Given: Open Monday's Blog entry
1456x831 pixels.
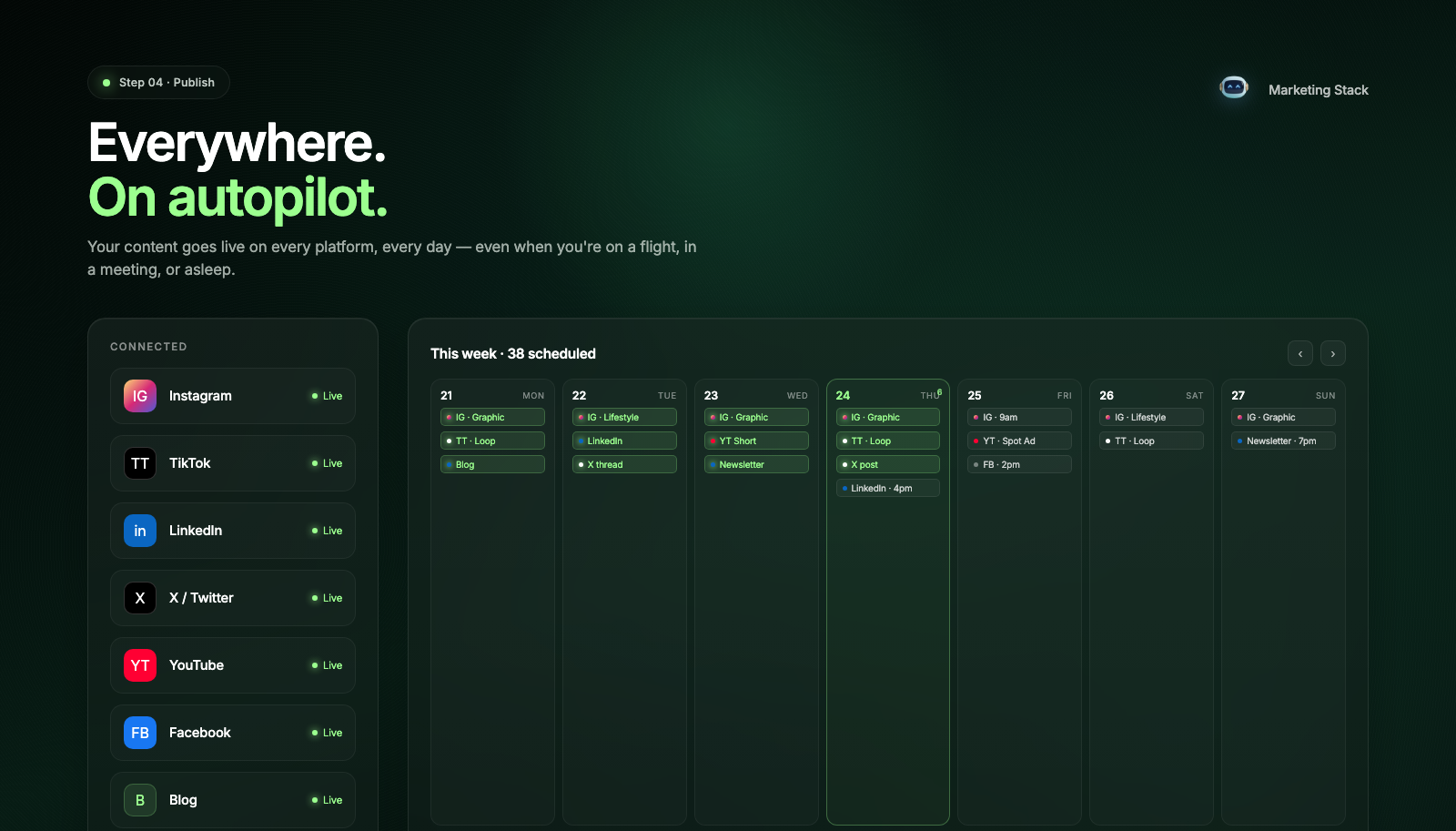Looking at the screenshot, I should (x=492, y=464).
